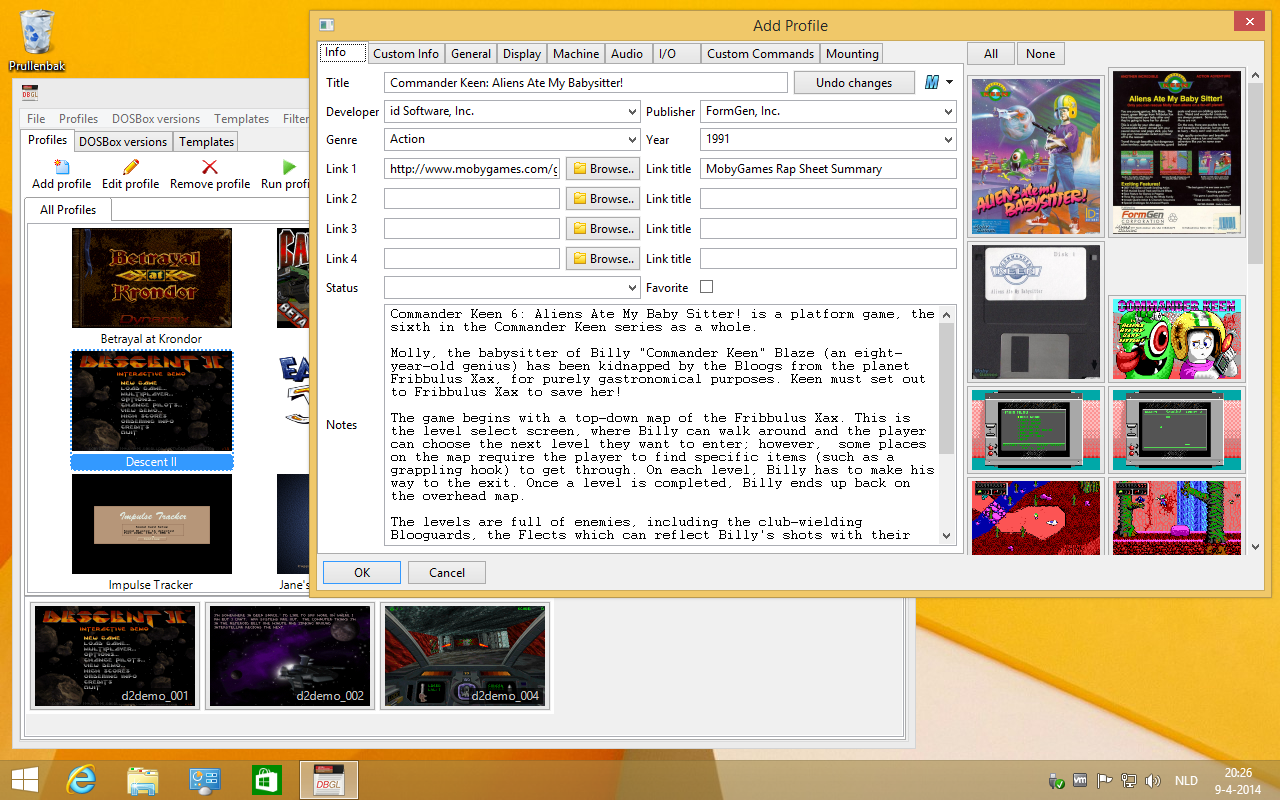Open the Recycle Bin (Prullenbak) desktop icon

click(x=38, y=34)
